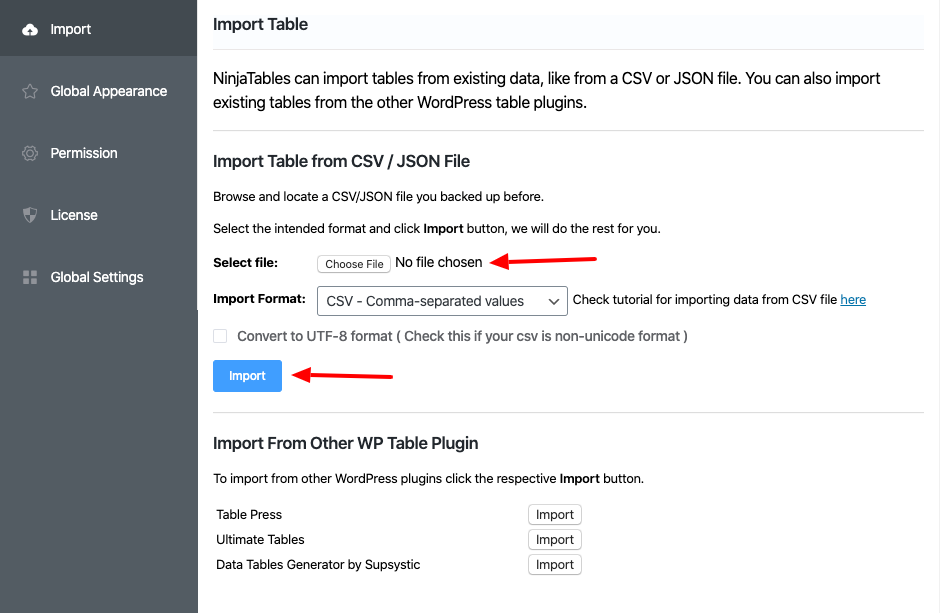Go to Global Appearance settings
This screenshot has width=940, height=613.
109,92
